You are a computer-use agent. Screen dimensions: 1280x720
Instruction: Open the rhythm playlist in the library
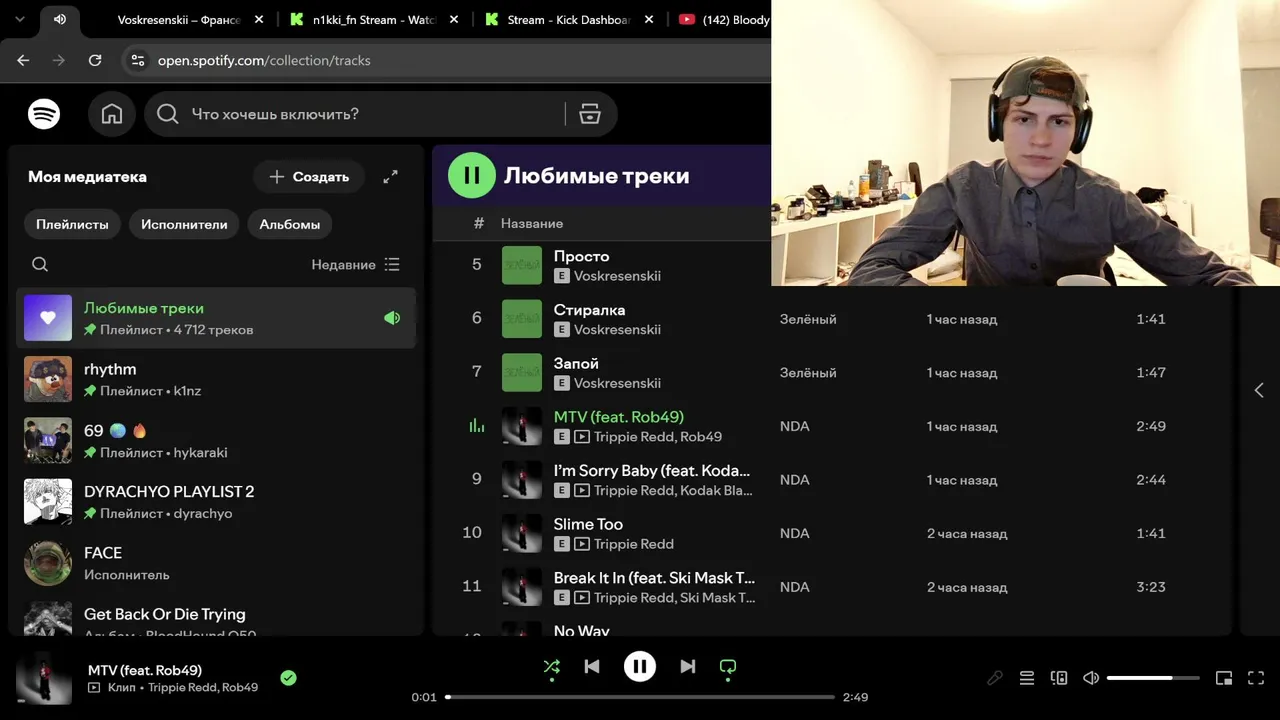pyautogui.click(x=216, y=379)
